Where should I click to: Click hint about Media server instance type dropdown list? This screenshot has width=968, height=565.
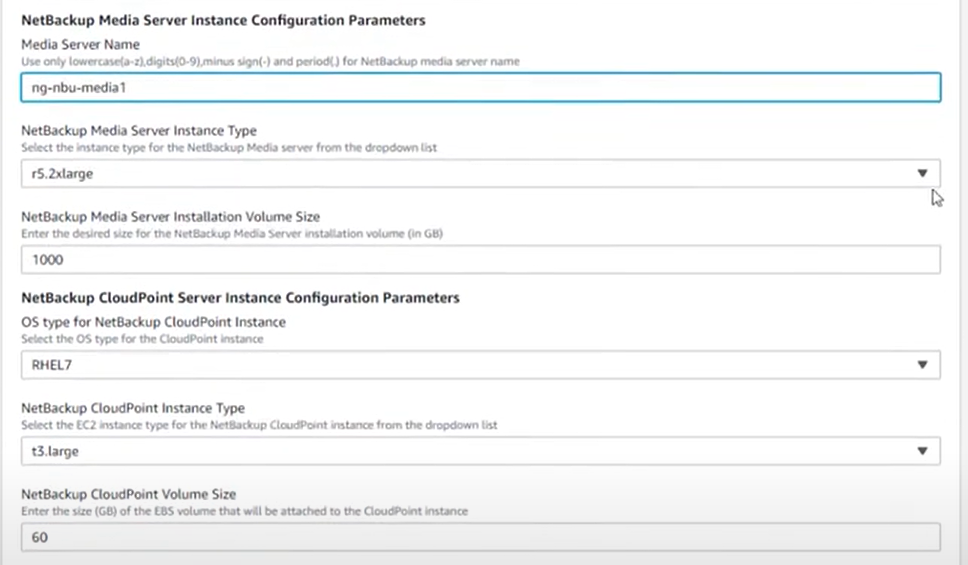pyautogui.click(x=229, y=148)
